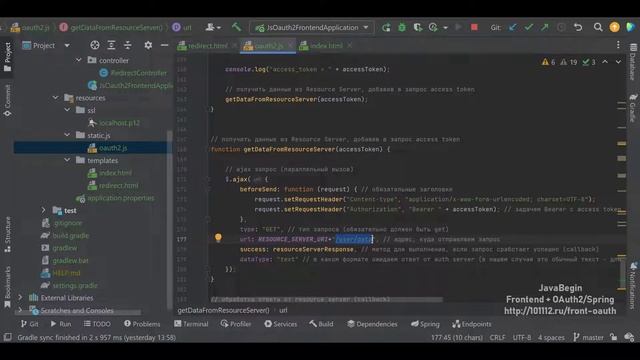Click the profiler run icon in toolbar

coord(433,27)
